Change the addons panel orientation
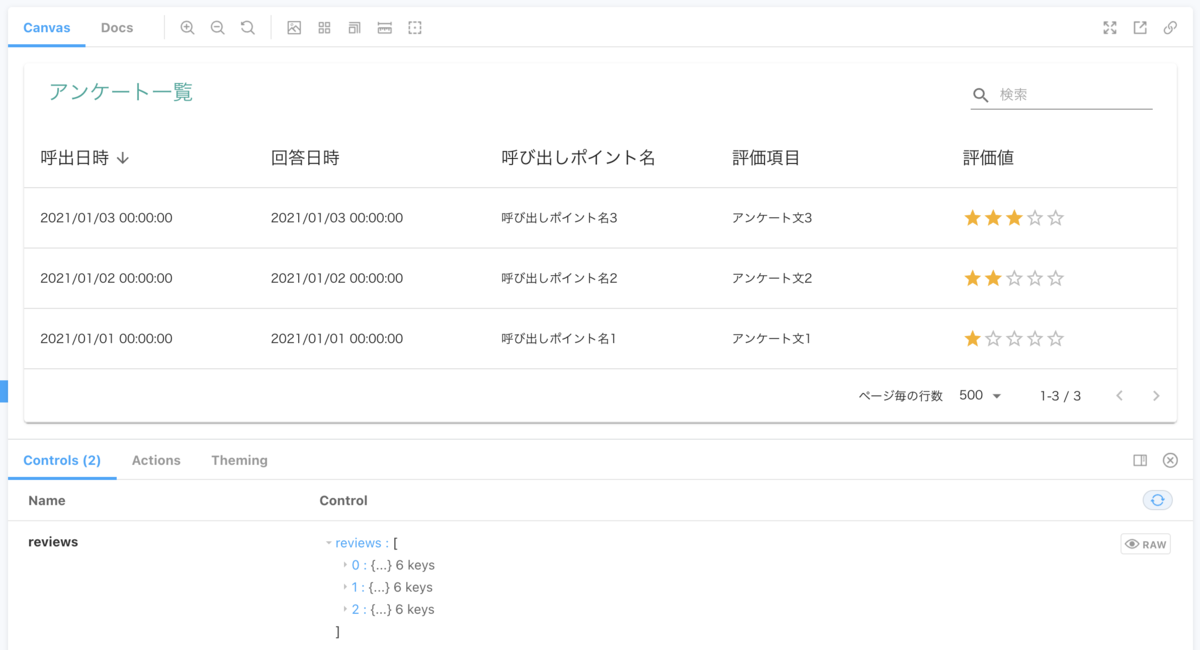1200x650 pixels. point(1140,460)
